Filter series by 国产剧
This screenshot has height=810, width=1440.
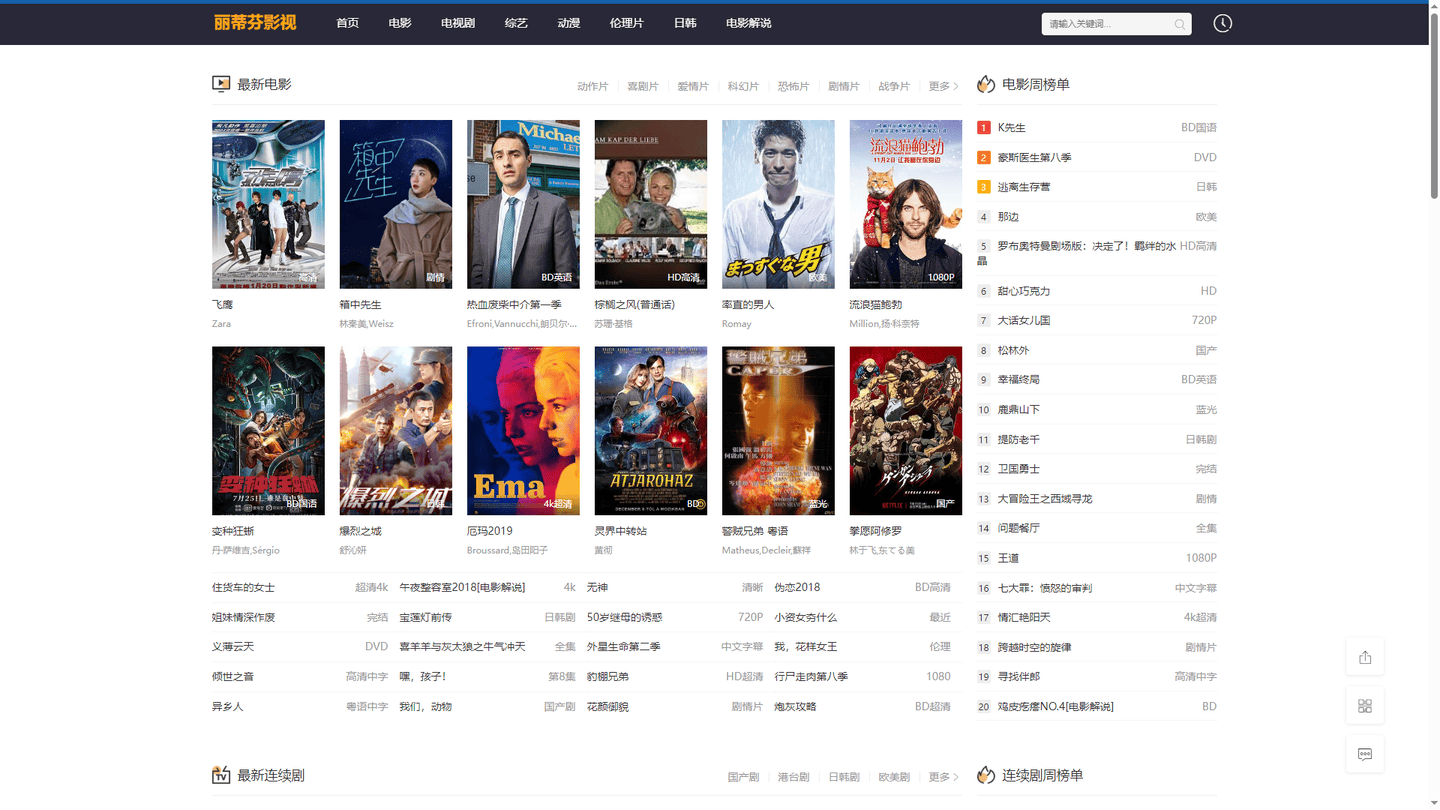coord(743,777)
